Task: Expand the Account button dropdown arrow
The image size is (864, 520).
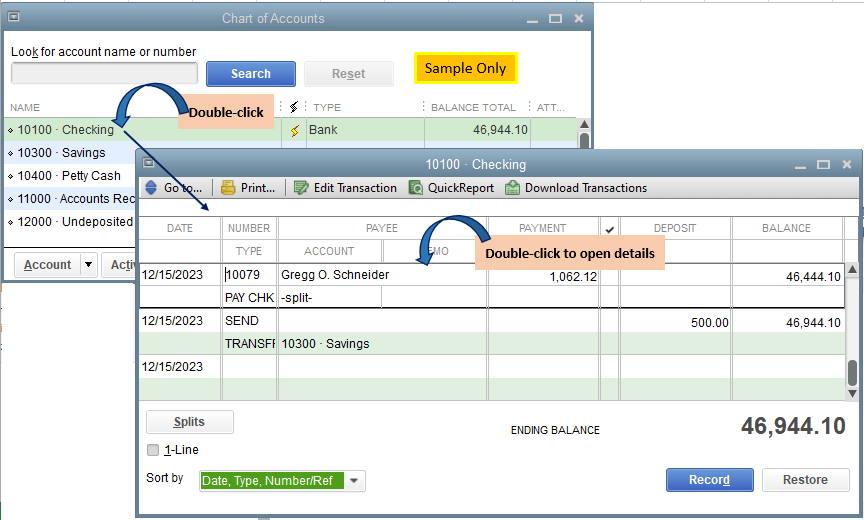Action: tap(88, 265)
